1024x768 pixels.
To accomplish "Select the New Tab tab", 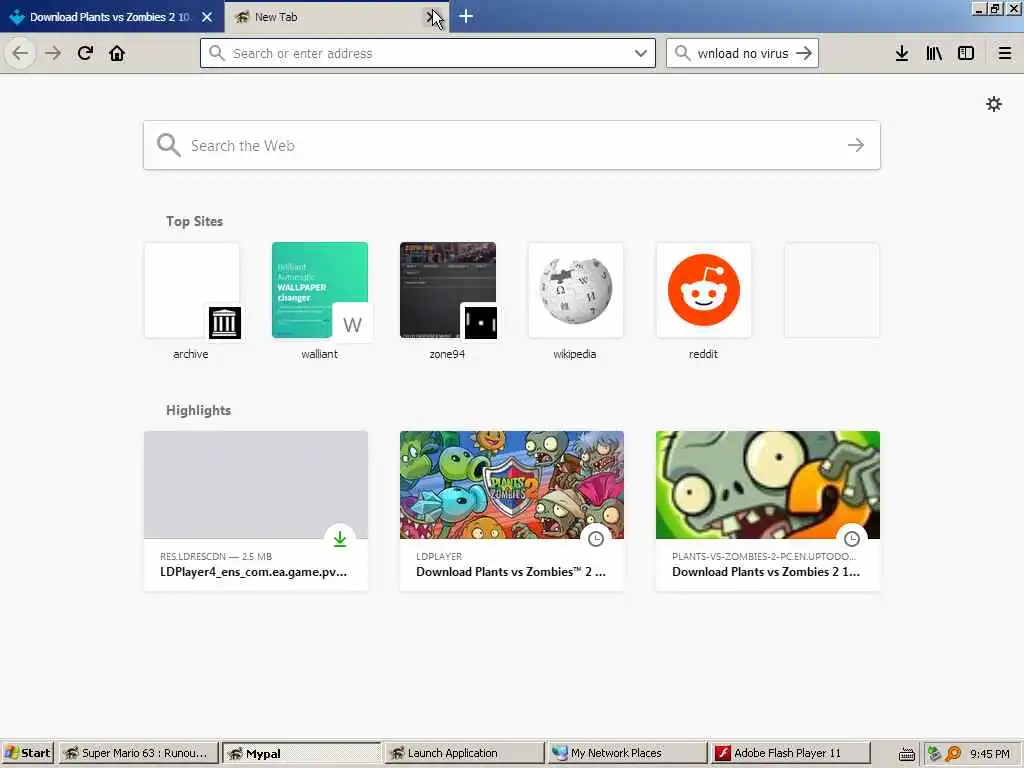I will coord(327,17).
